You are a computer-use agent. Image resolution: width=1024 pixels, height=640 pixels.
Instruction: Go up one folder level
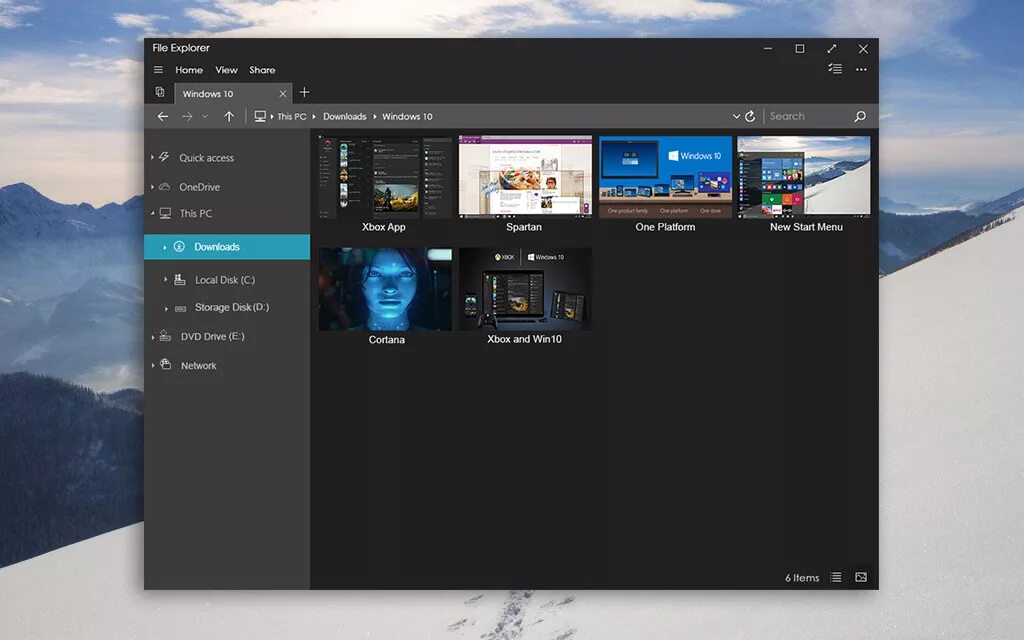(x=229, y=116)
